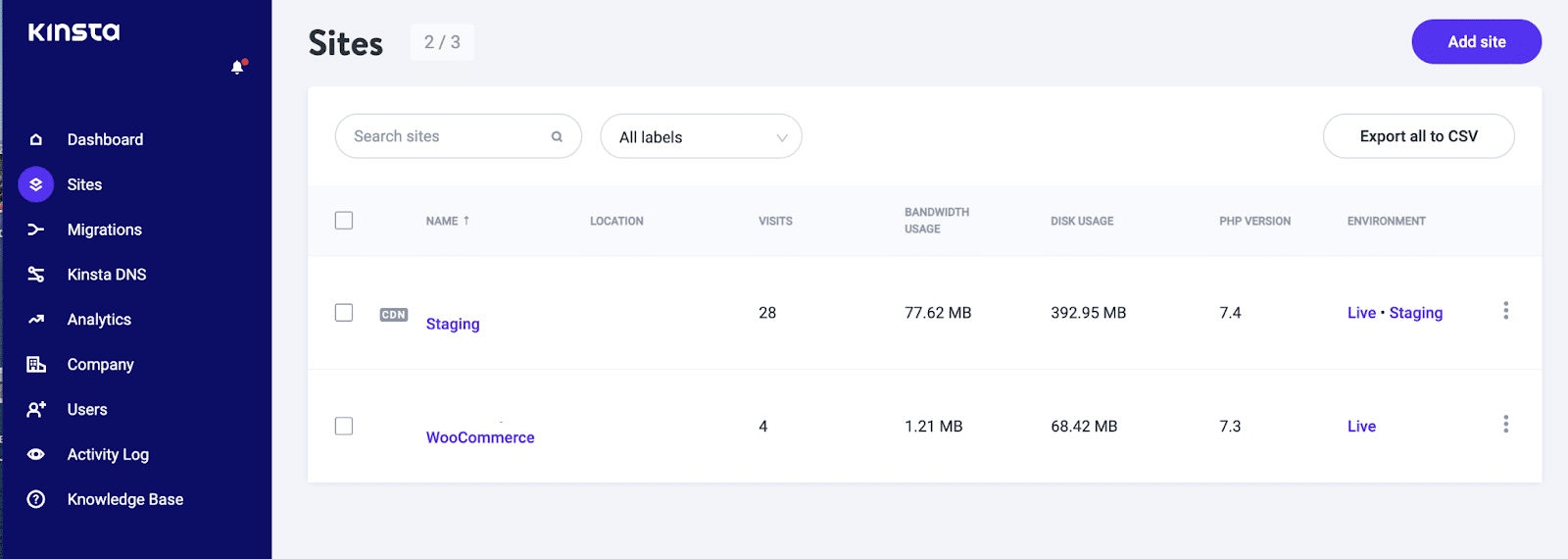Click the Analytics chart icon
Viewport: 1568px width, 559px height.
pyautogui.click(x=36, y=320)
